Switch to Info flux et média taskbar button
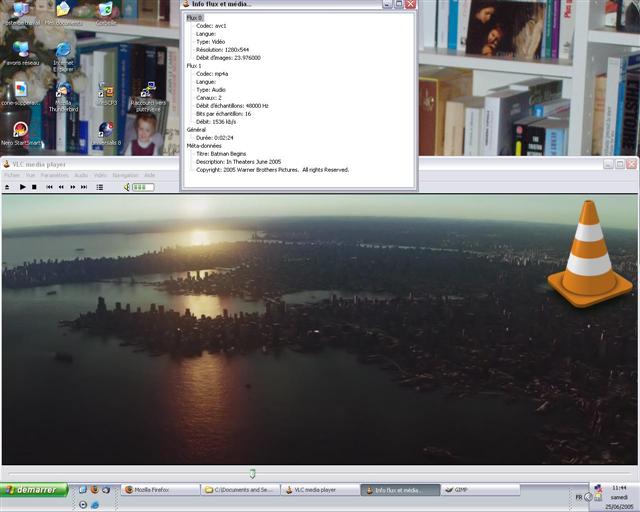The height and width of the screenshot is (512, 640). (400, 490)
